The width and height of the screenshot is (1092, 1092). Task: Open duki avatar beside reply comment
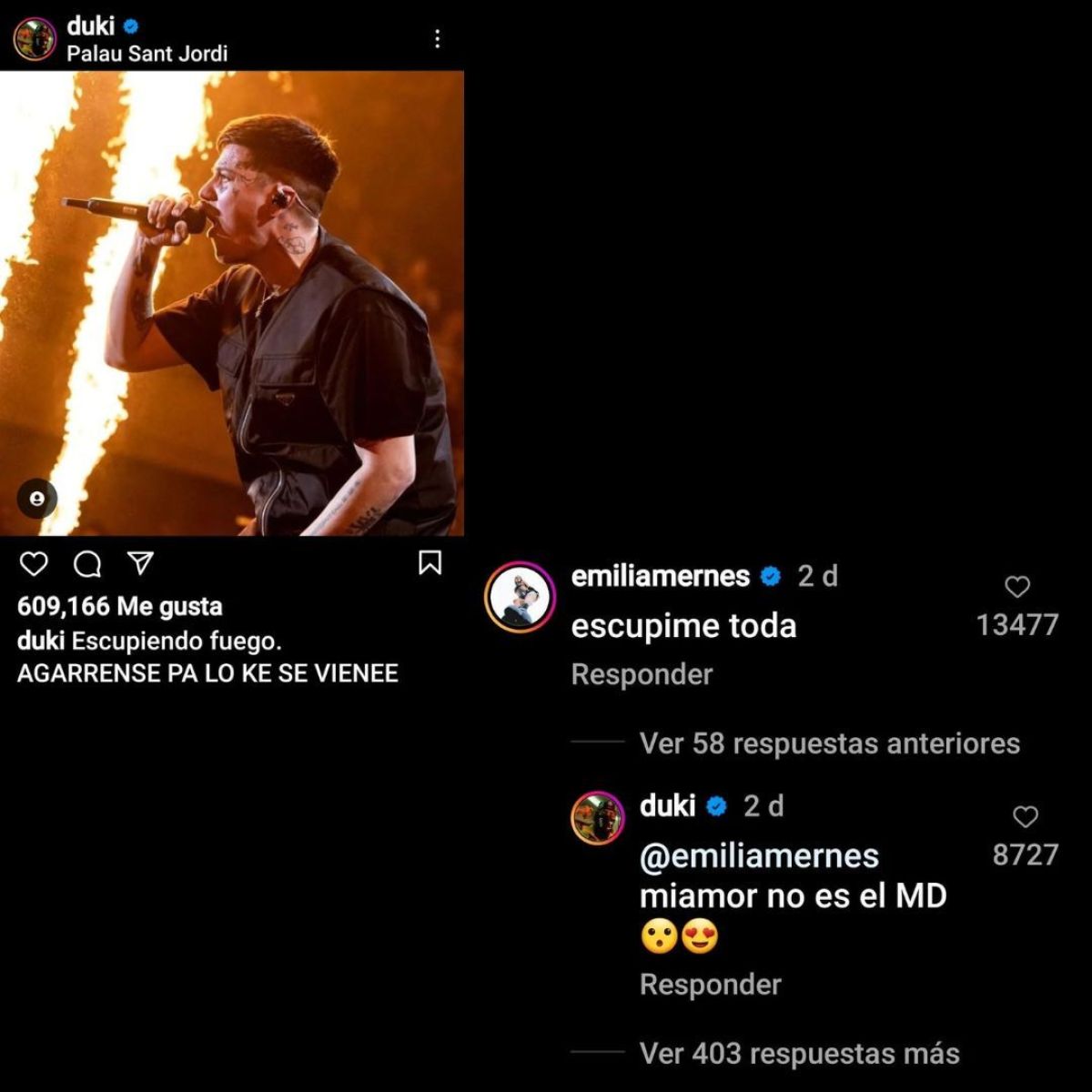[598, 818]
